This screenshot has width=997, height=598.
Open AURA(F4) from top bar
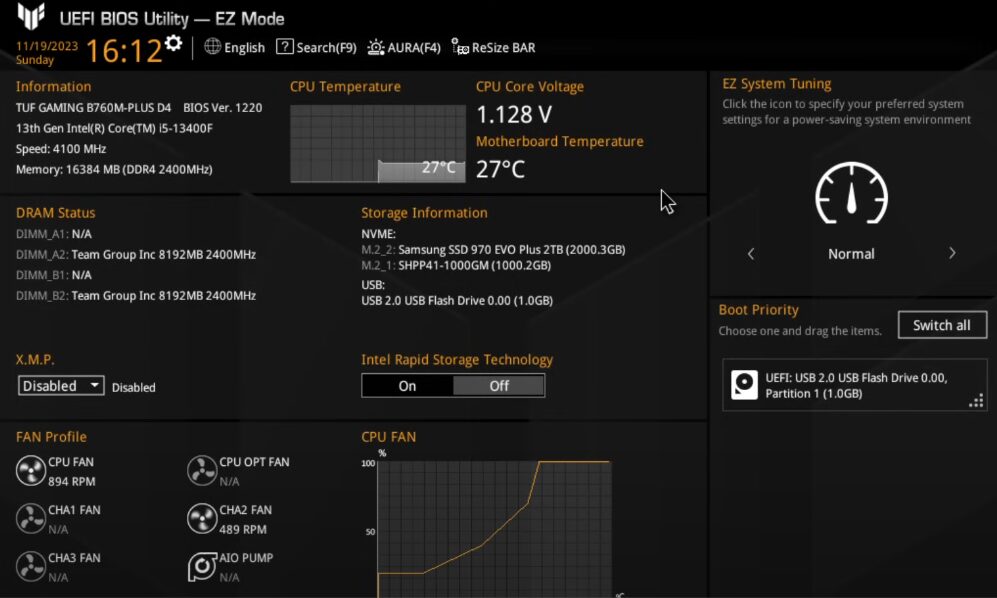click(x=414, y=48)
